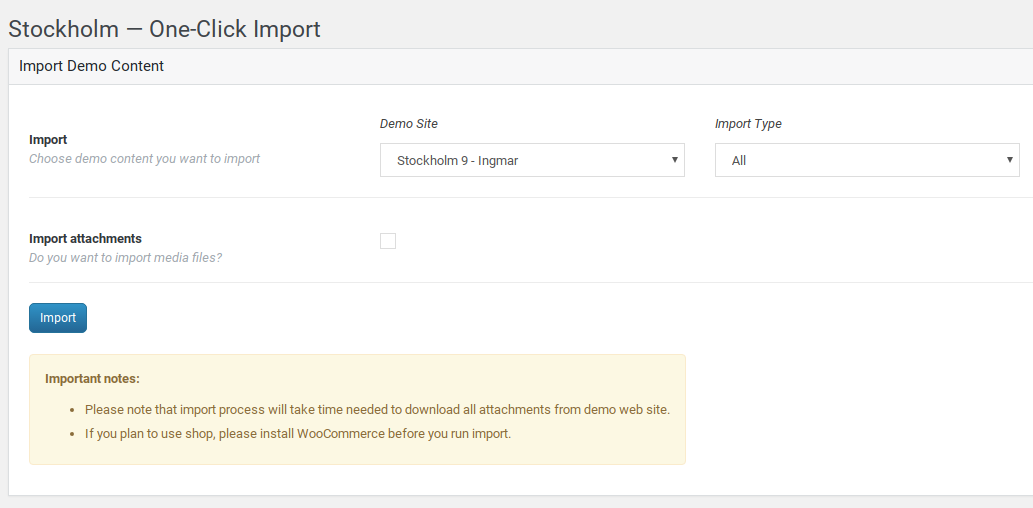Click the Stockholm — One-Click Import page title
This screenshot has width=1033, height=508.
click(164, 29)
